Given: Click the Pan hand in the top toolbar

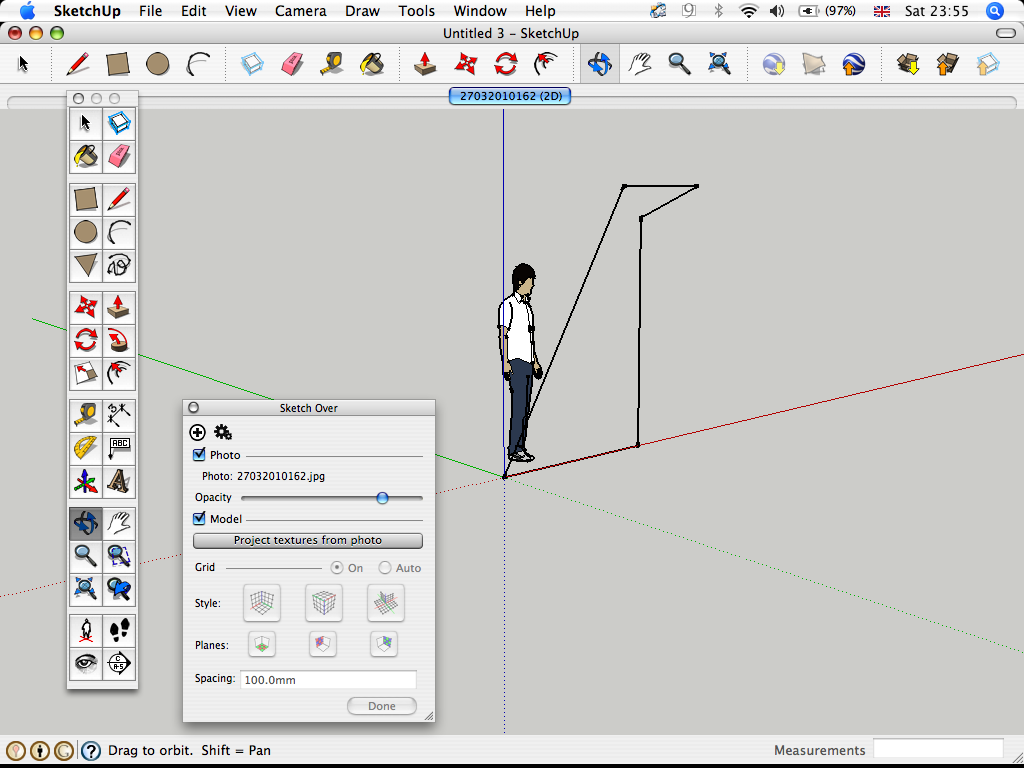Looking at the screenshot, I should pos(640,64).
